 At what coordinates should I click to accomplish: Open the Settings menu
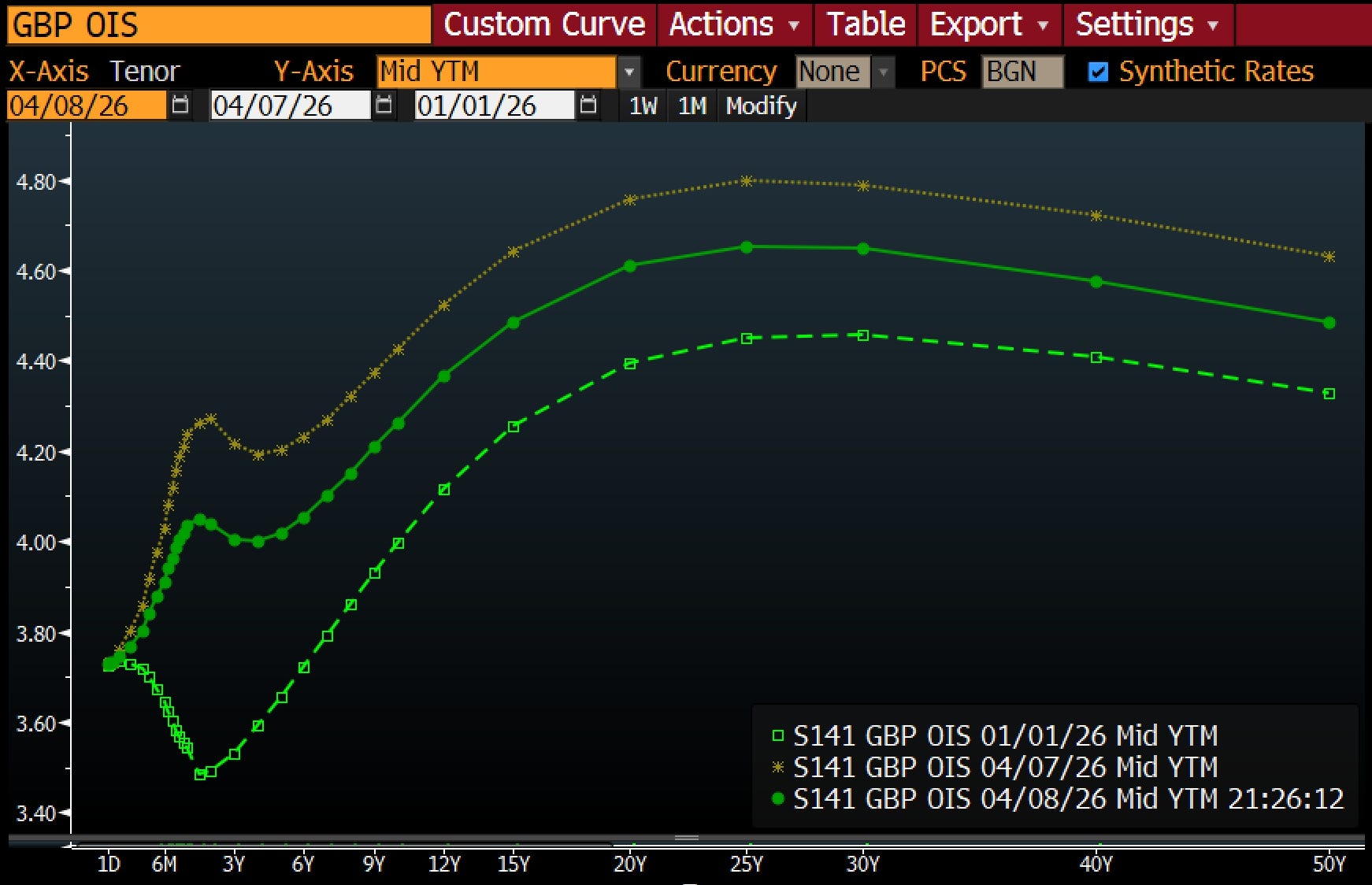tap(1148, 24)
